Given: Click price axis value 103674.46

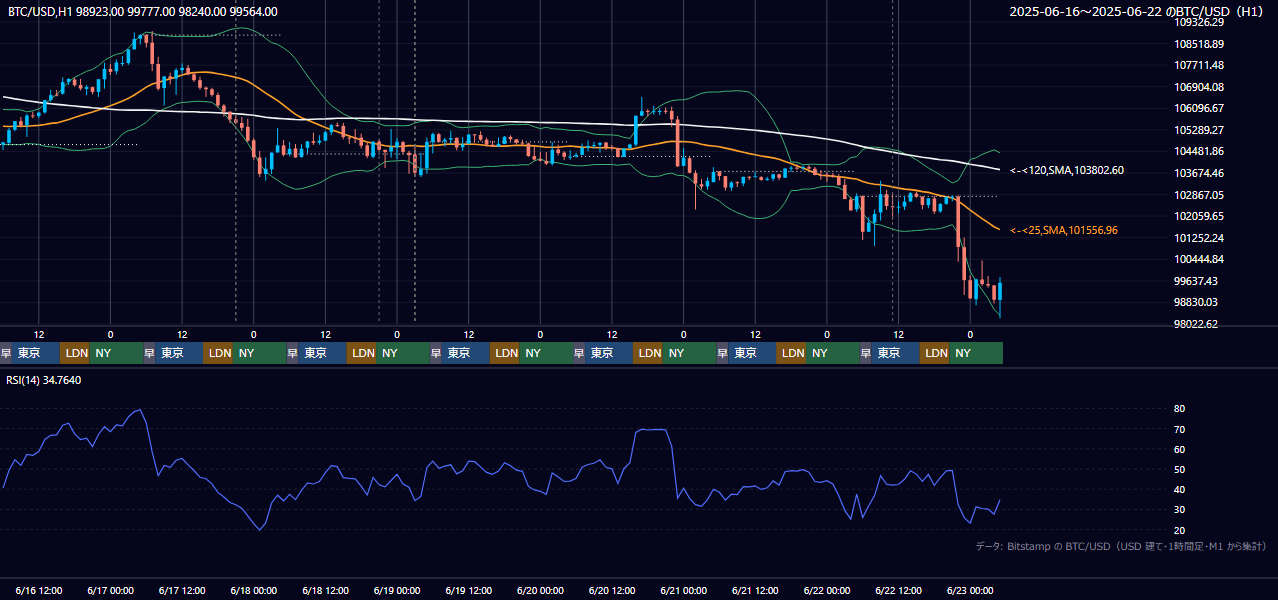Looking at the screenshot, I should (1200, 173).
